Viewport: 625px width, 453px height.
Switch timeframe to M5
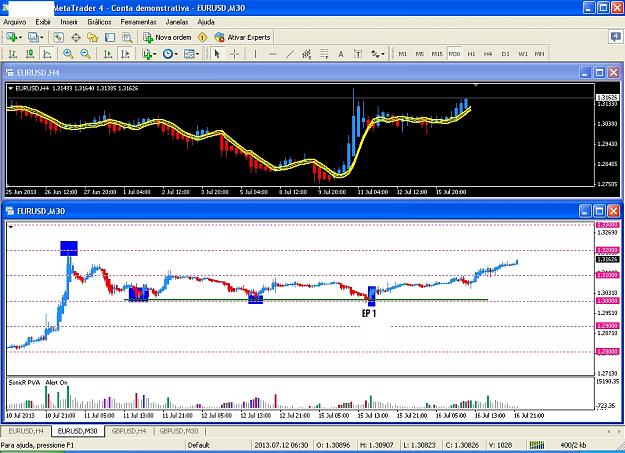tap(420, 54)
